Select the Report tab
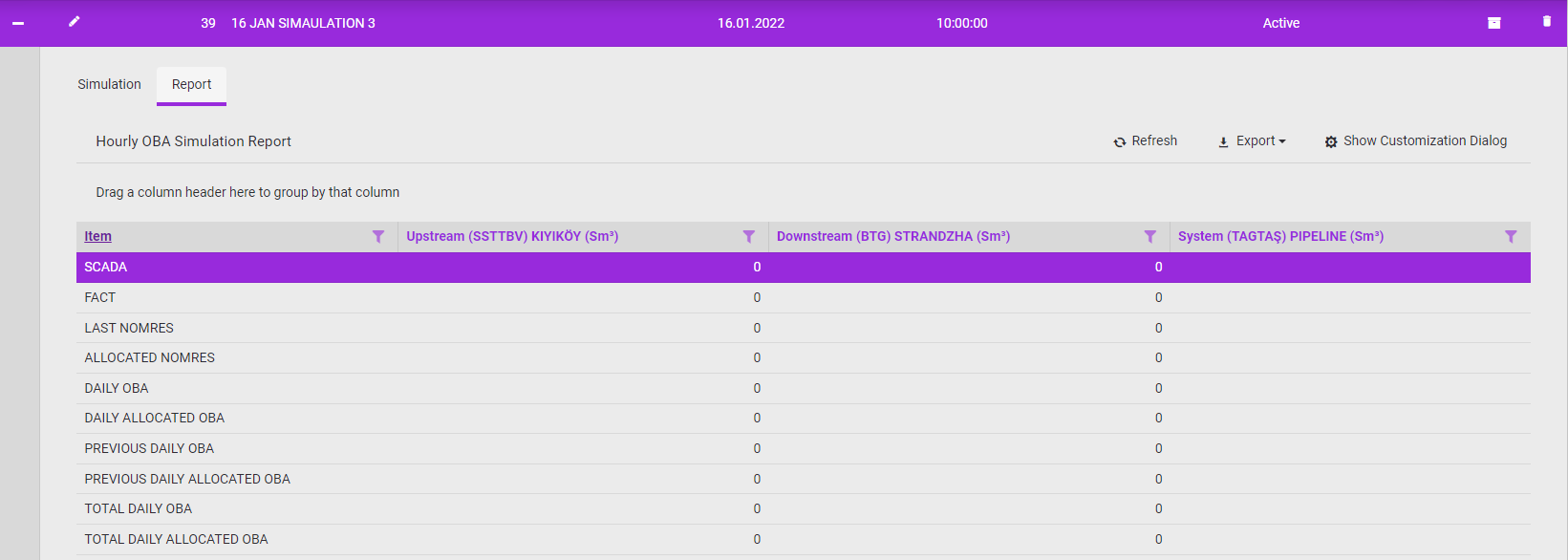Screen dimensions: 1568x560 tap(191, 84)
